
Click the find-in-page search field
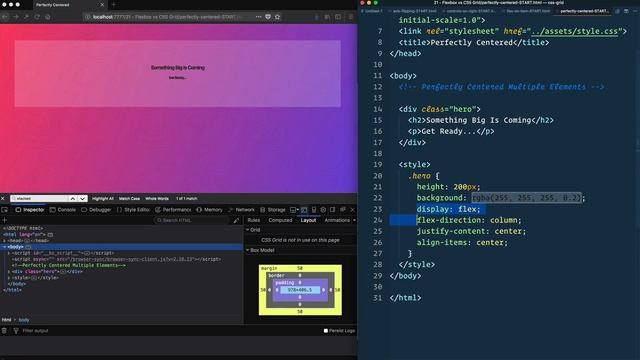[39, 198]
